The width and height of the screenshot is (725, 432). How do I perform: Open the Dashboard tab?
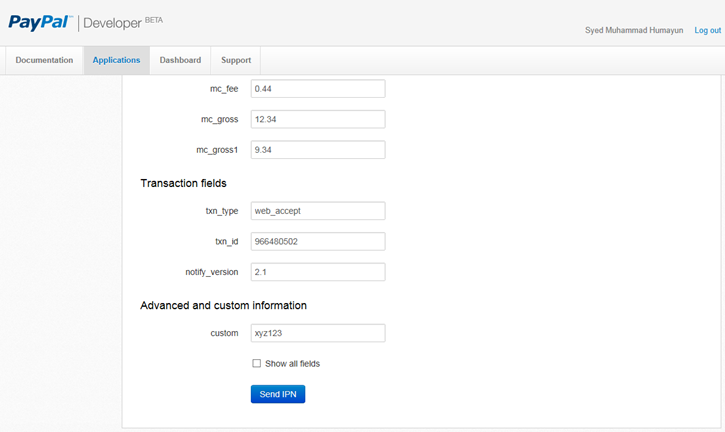180,60
